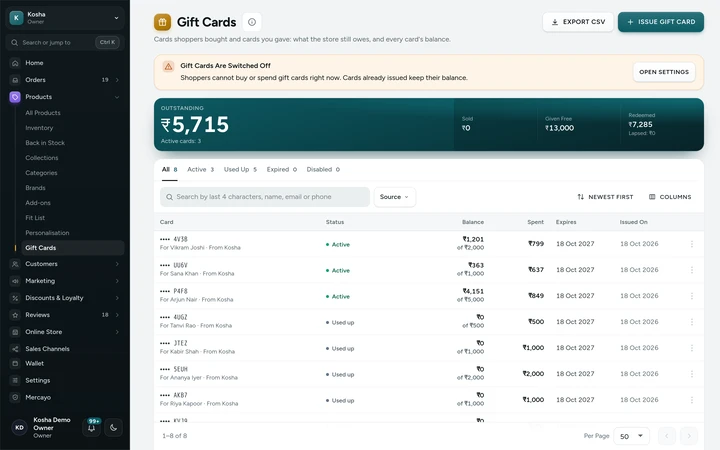Switch to the Active tab

coord(200,169)
